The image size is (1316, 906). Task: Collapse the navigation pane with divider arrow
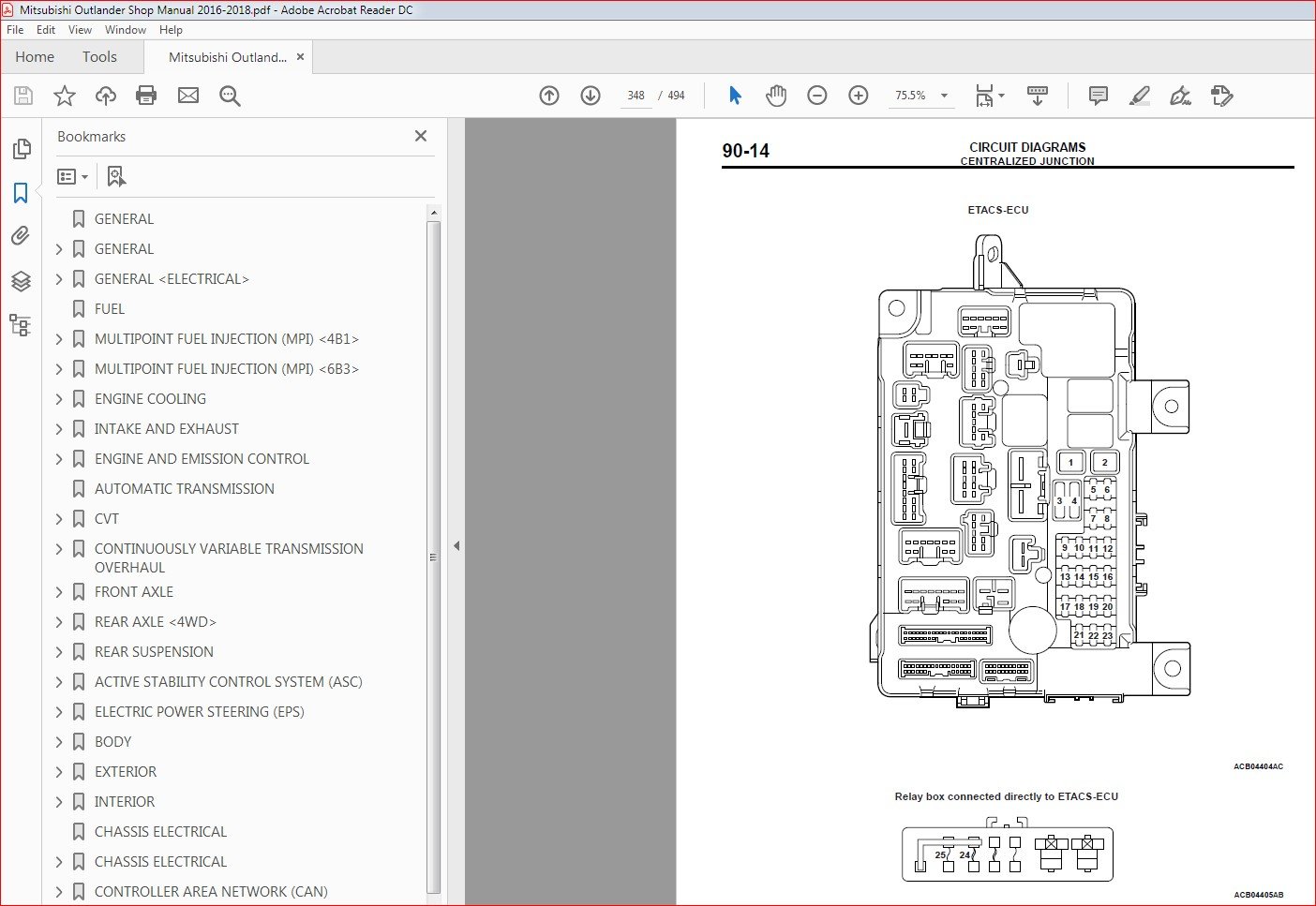[x=456, y=545]
